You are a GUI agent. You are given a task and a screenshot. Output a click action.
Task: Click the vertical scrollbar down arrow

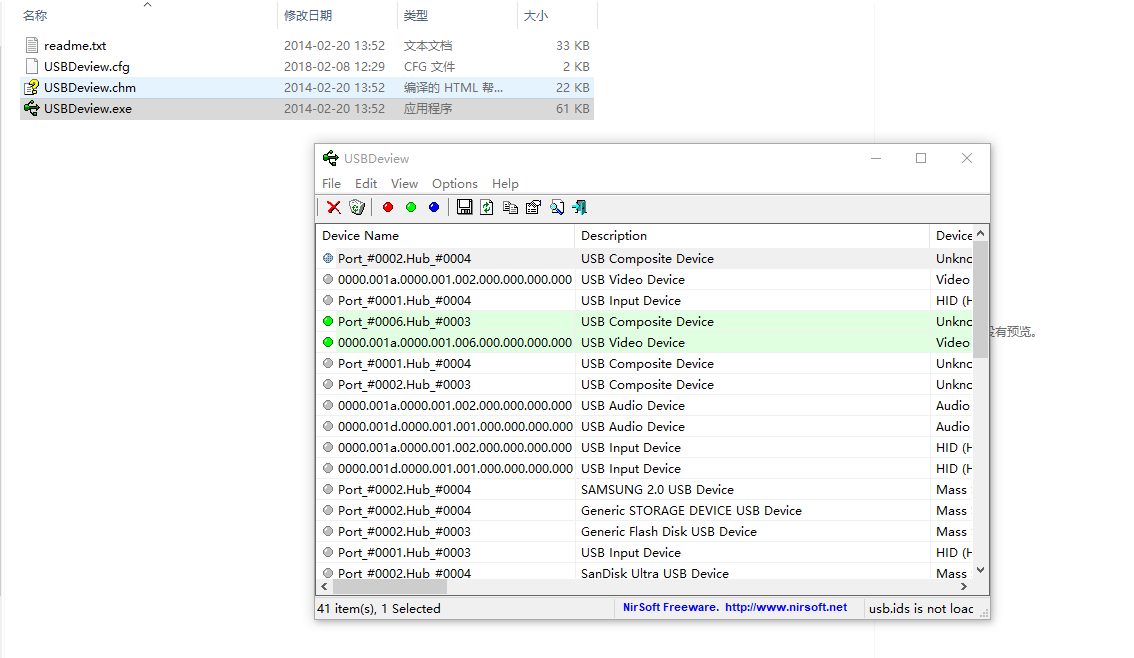coord(980,569)
